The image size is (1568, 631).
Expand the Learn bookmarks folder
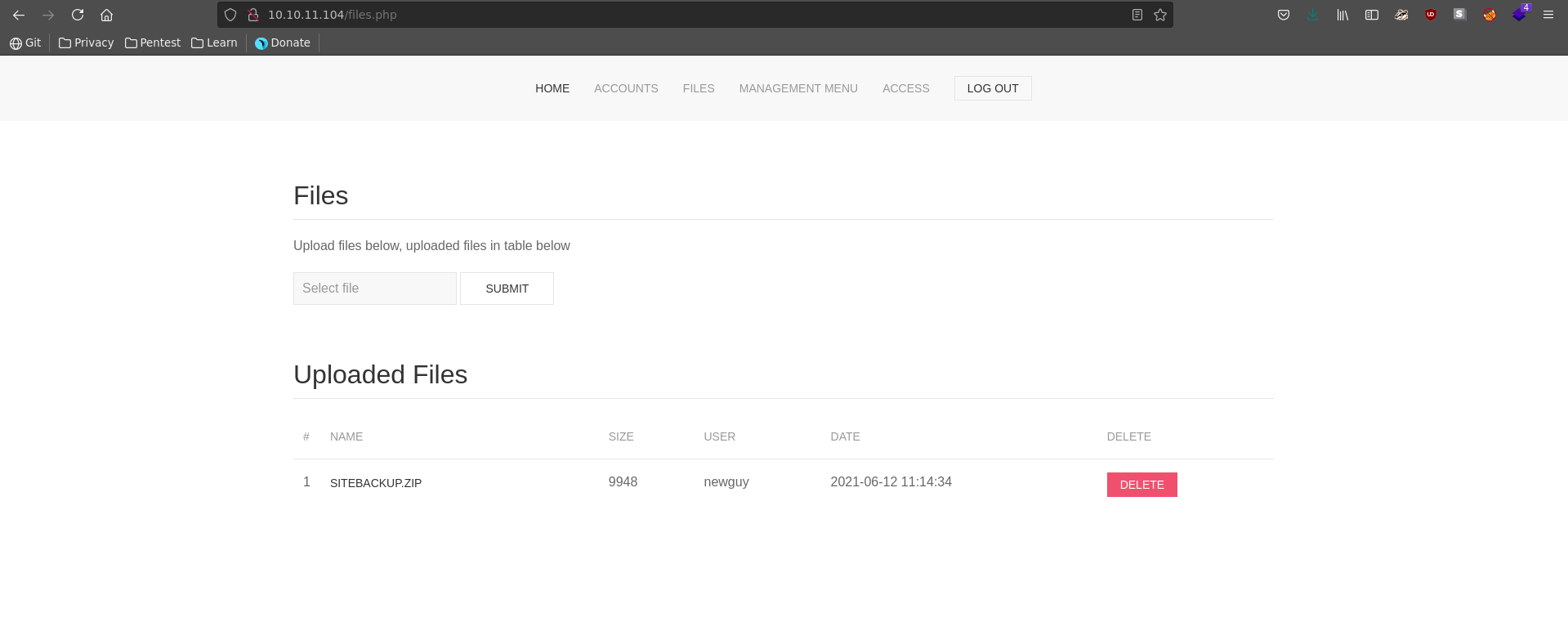tap(214, 43)
